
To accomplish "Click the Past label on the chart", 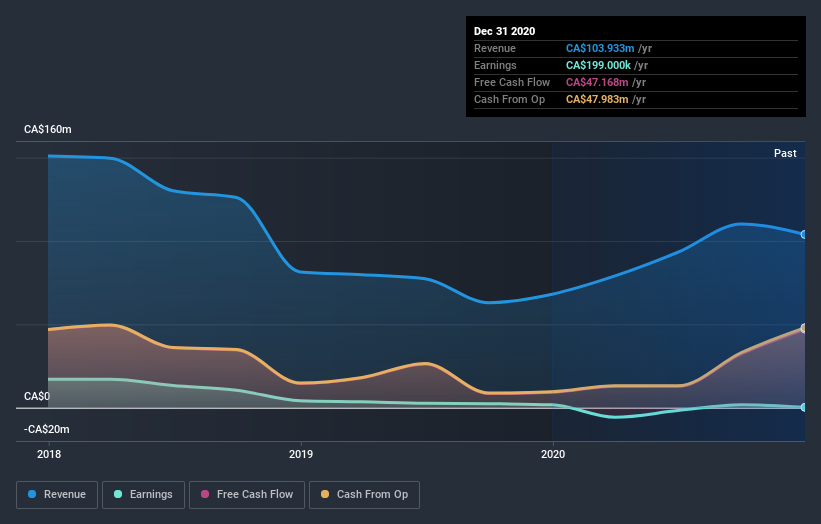I will [785, 153].
